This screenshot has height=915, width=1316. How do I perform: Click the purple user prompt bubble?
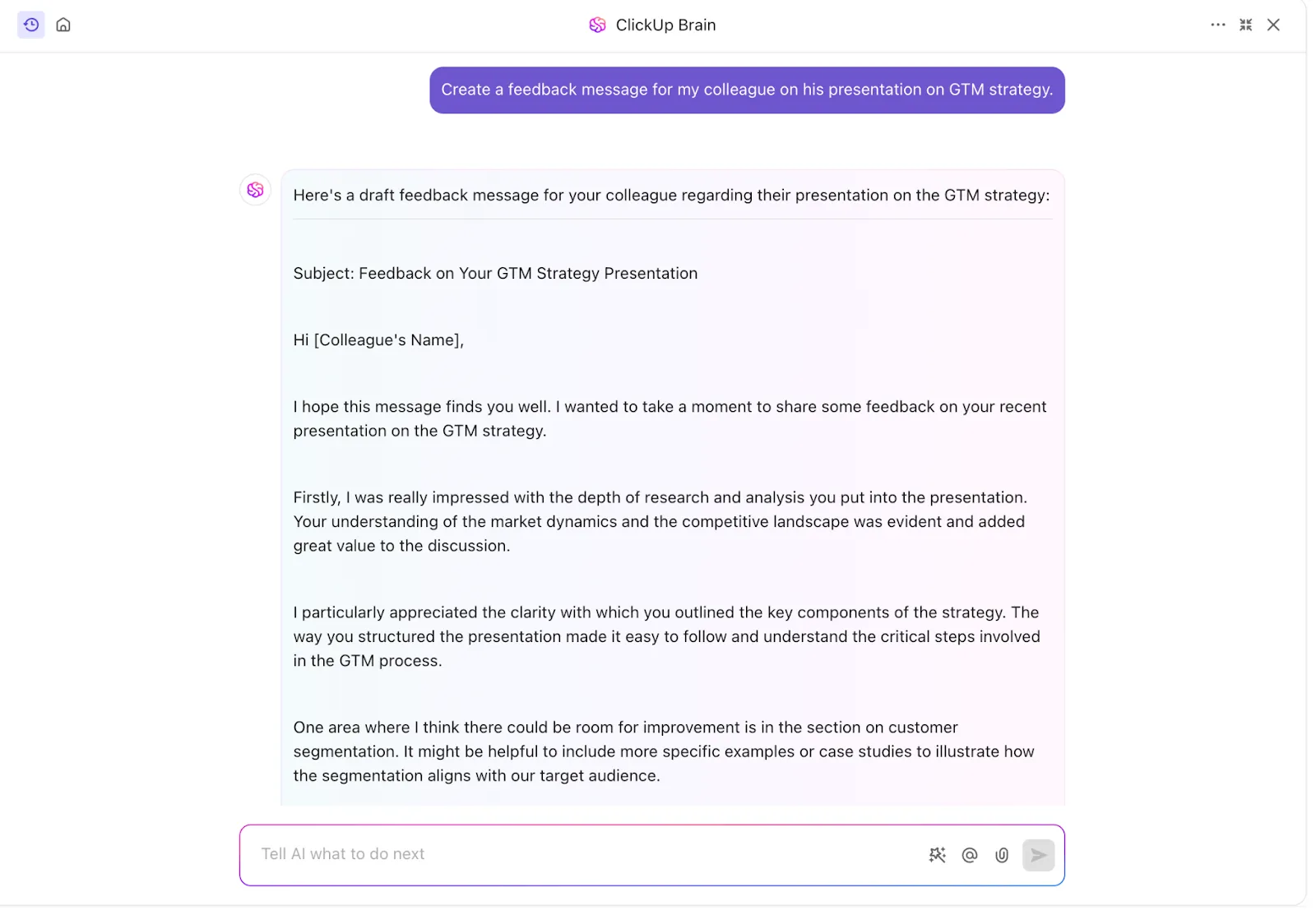[x=747, y=90]
